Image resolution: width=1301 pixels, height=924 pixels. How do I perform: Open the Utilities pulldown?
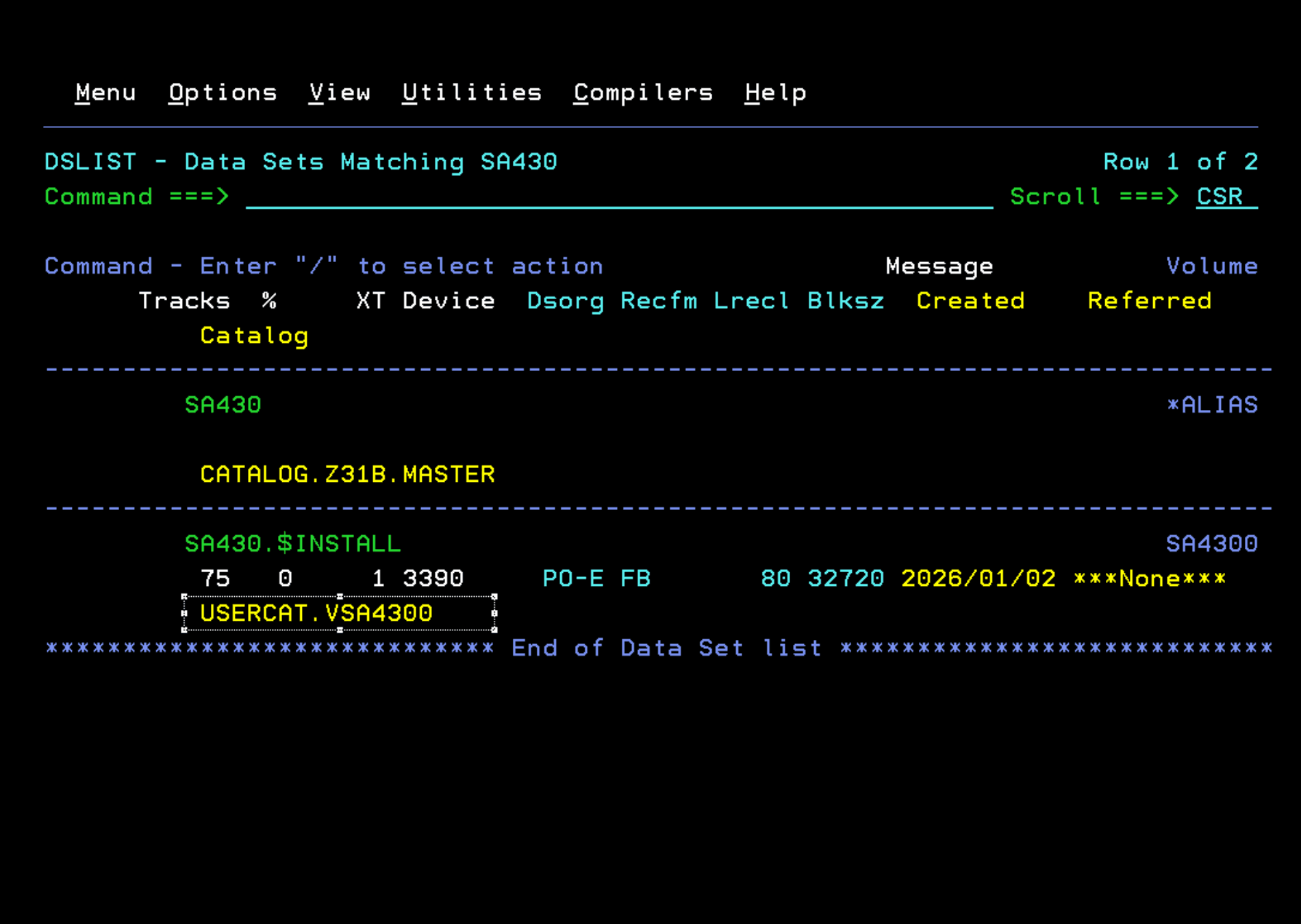[471, 92]
